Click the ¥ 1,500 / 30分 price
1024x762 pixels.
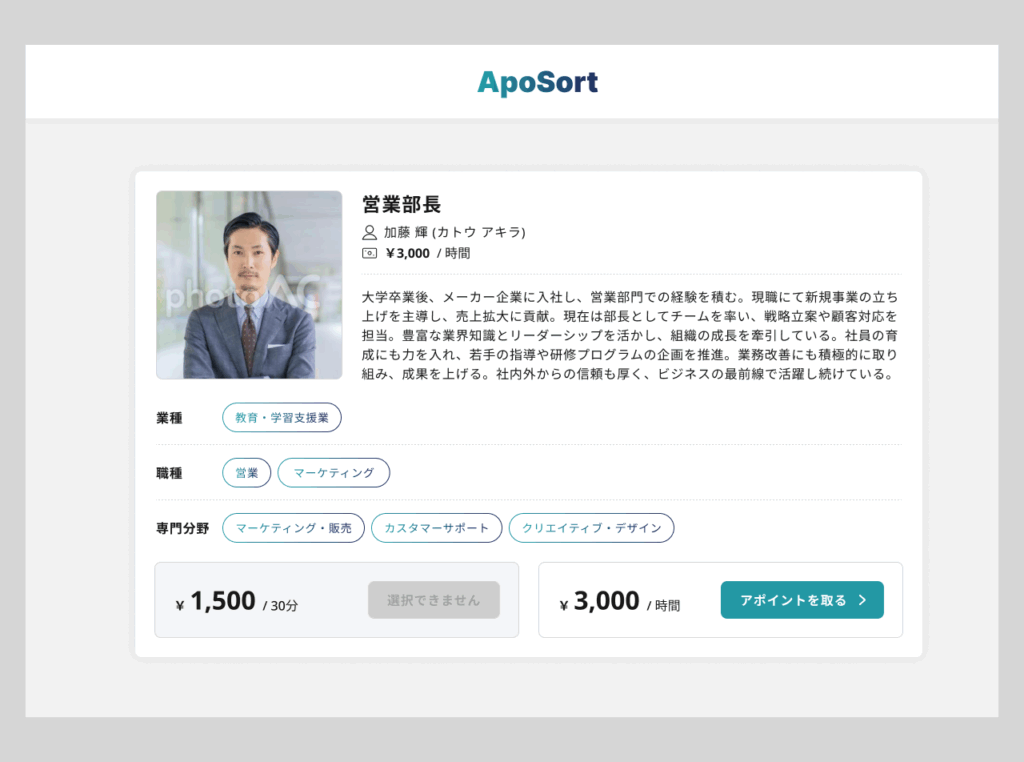tap(236, 601)
